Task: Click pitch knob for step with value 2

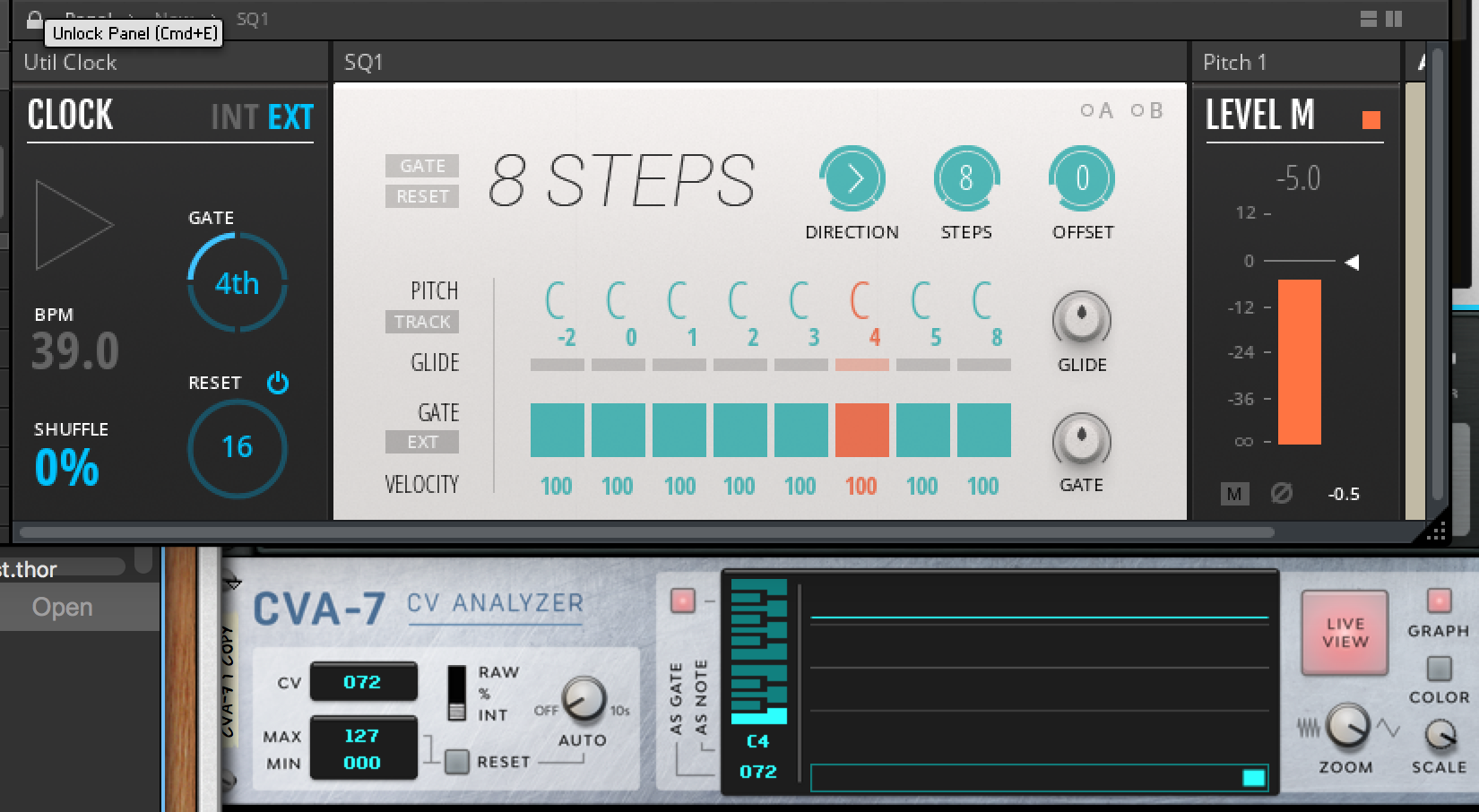Action: (739, 300)
